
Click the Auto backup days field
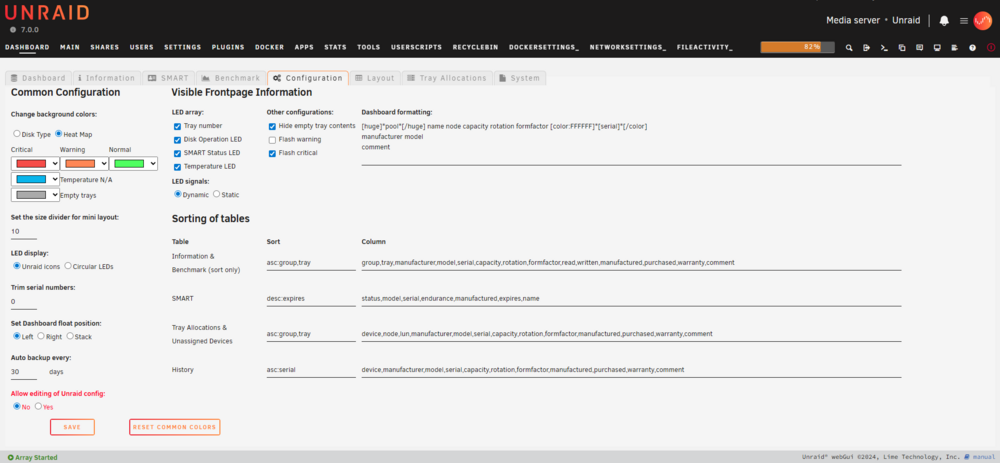[24, 371]
